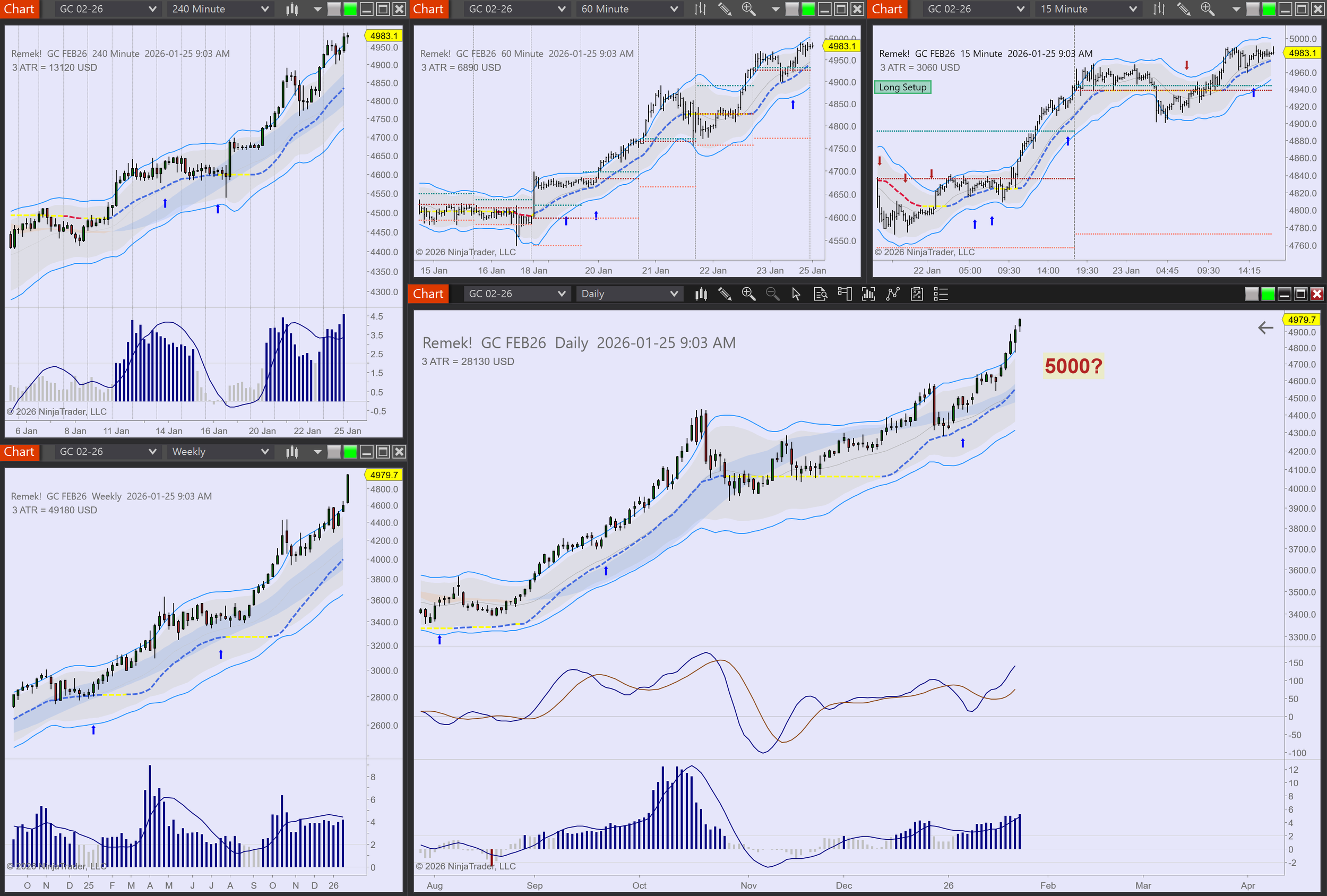Click the Long Setup label button
This screenshot has width=1327, height=896.
(x=902, y=88)
